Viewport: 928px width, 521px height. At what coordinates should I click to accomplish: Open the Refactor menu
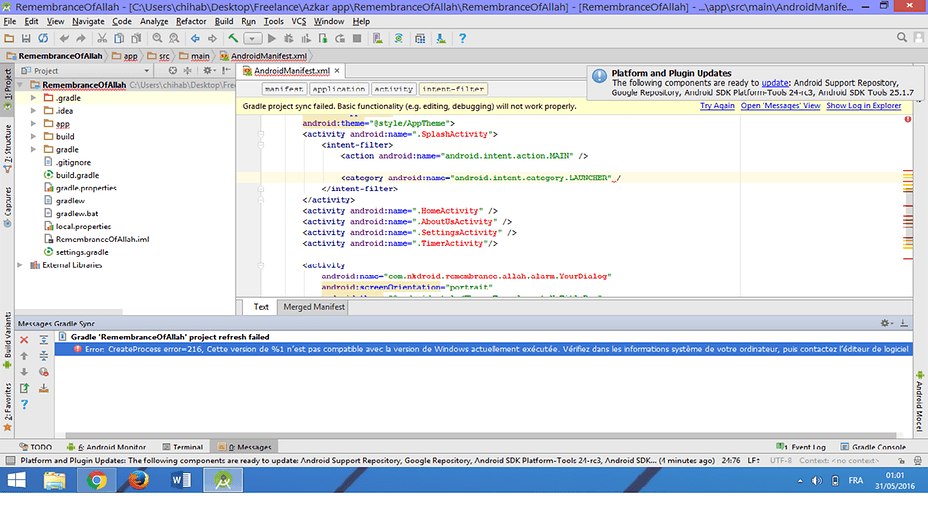[191, 21]
